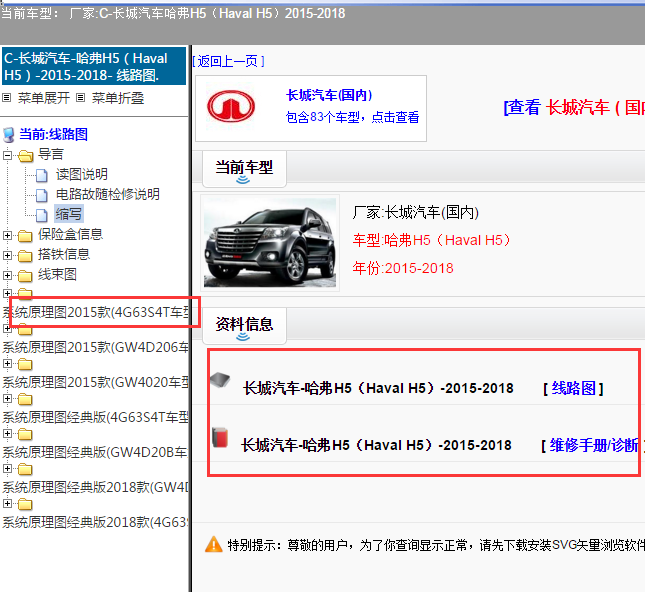Click folder icon above 系统原理图2015款(4G63S4T

(25, 293)
